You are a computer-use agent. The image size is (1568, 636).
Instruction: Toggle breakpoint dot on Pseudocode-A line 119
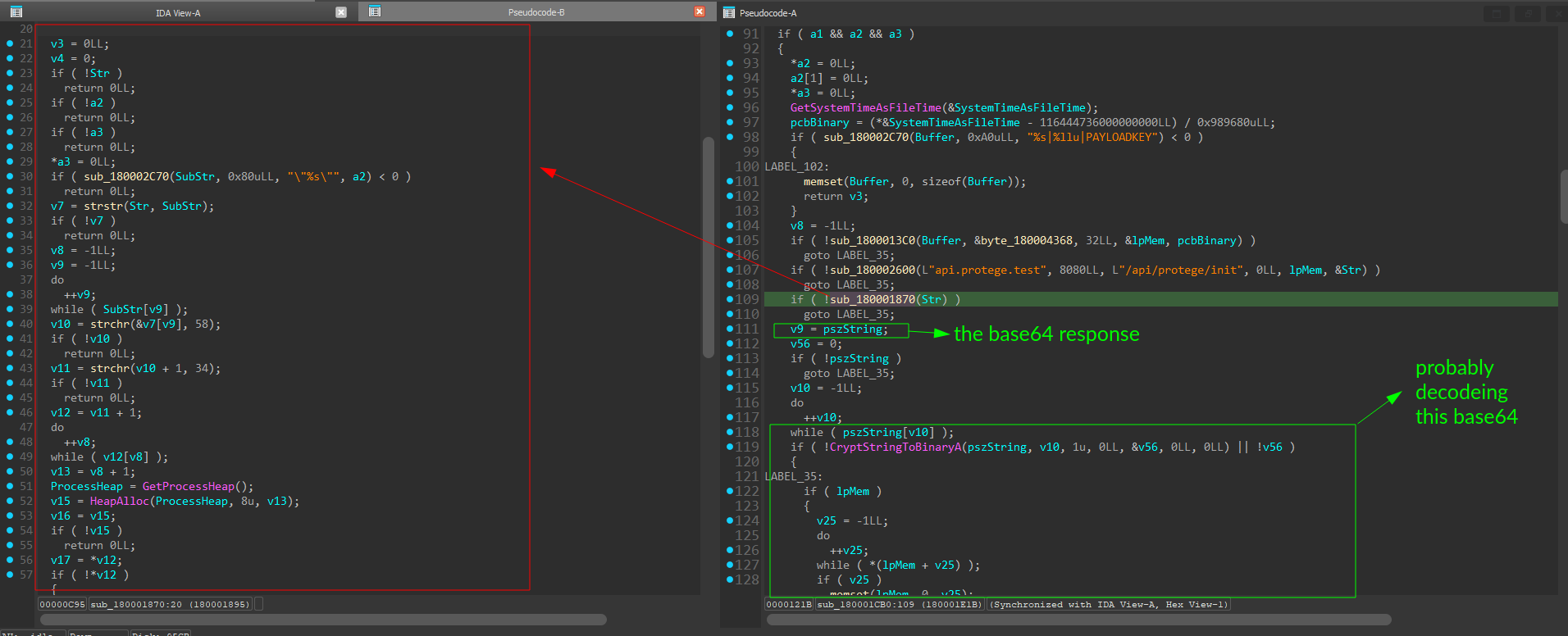coord(730,447)
